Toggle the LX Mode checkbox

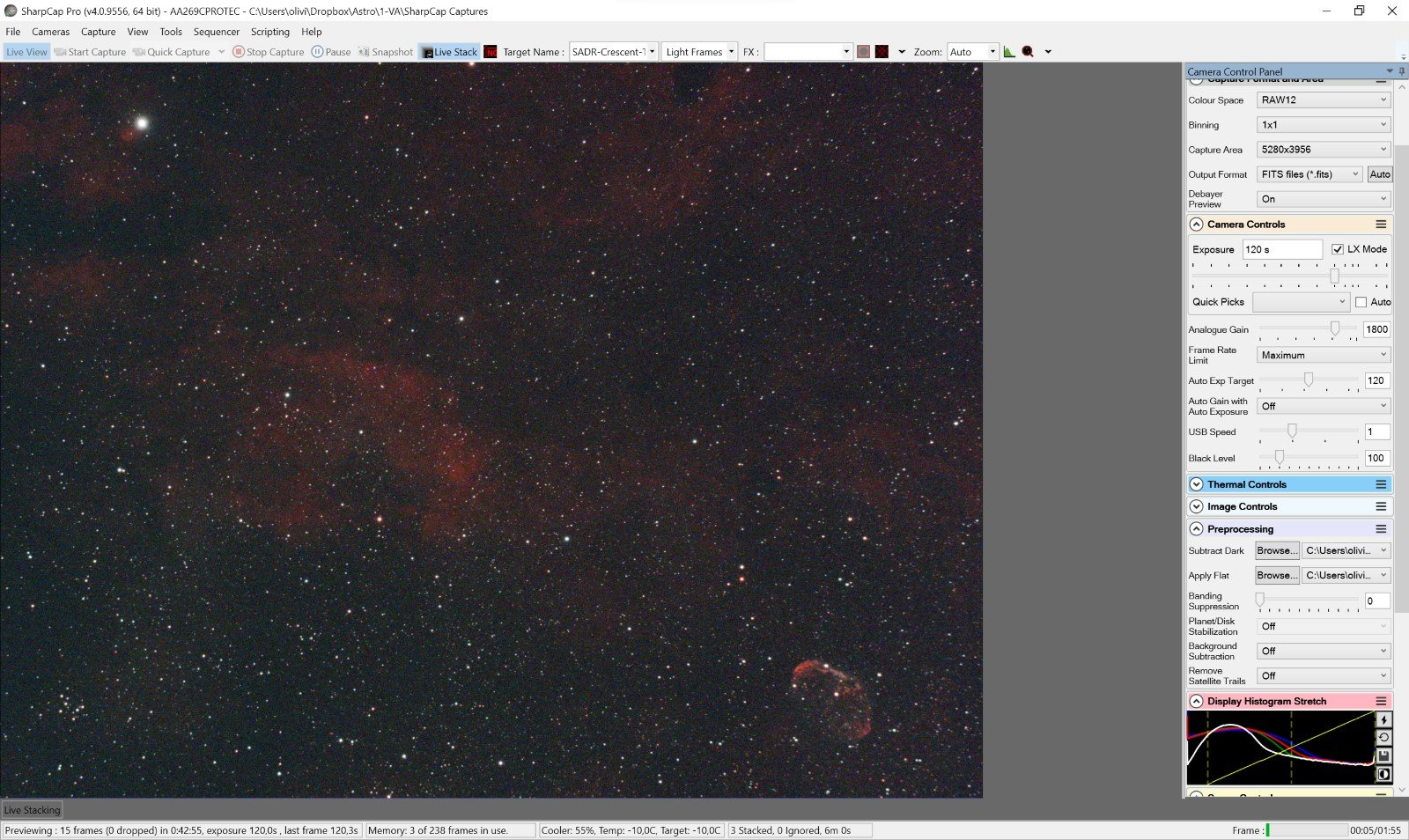1338,249
